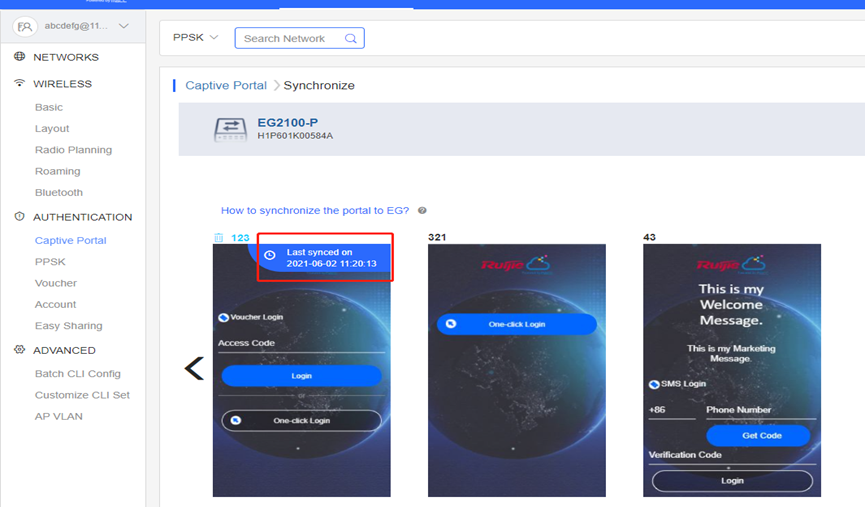Select the 321 portal preview thumbnail
The image size is (865, 507).
pyautogui.click(x=516, y=370)
